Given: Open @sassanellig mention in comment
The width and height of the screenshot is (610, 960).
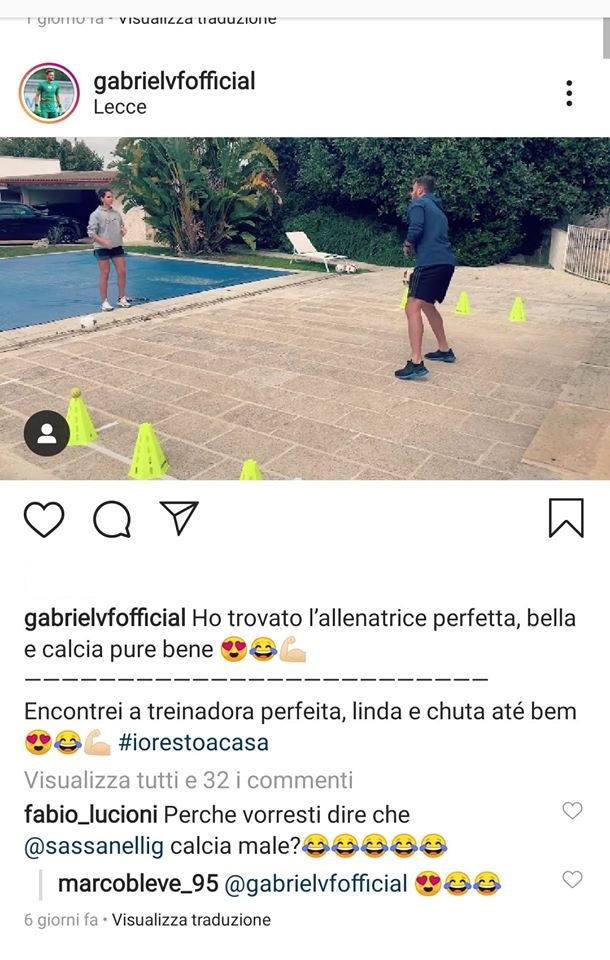Looking at the screenshot, I should [x=94, y=846].
